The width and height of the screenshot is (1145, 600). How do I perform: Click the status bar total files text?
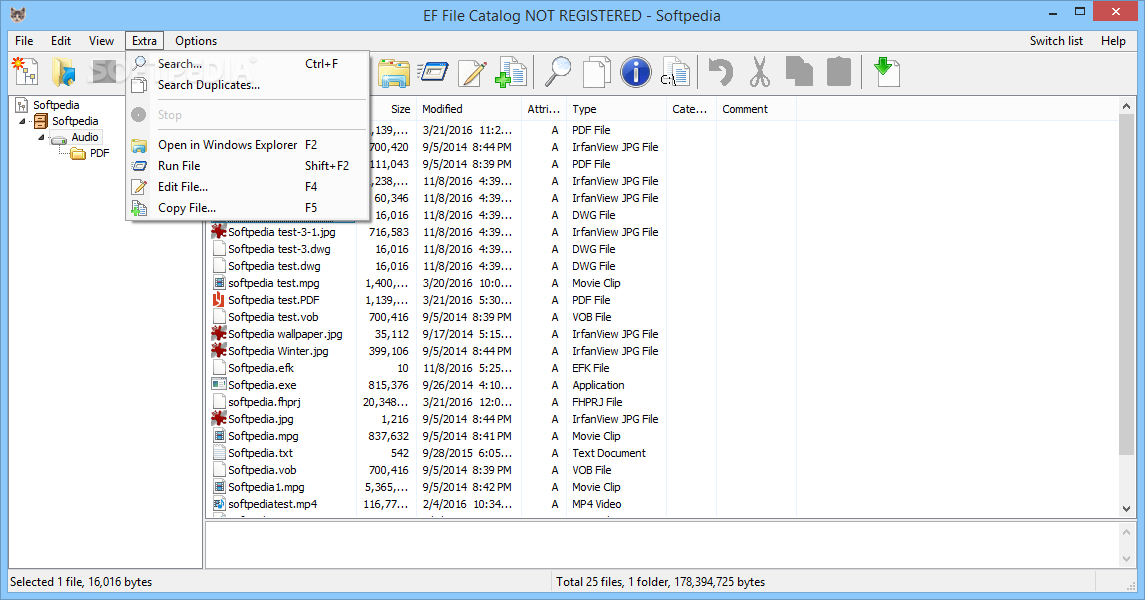coord(660,582)
